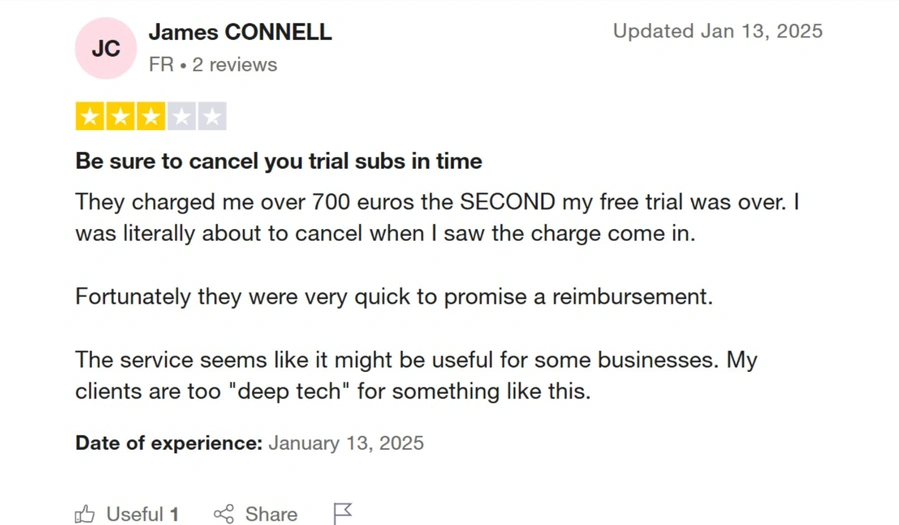Click the FR country code
The width and height of the screenshot is (899, 525).
(x=161, y=65)
